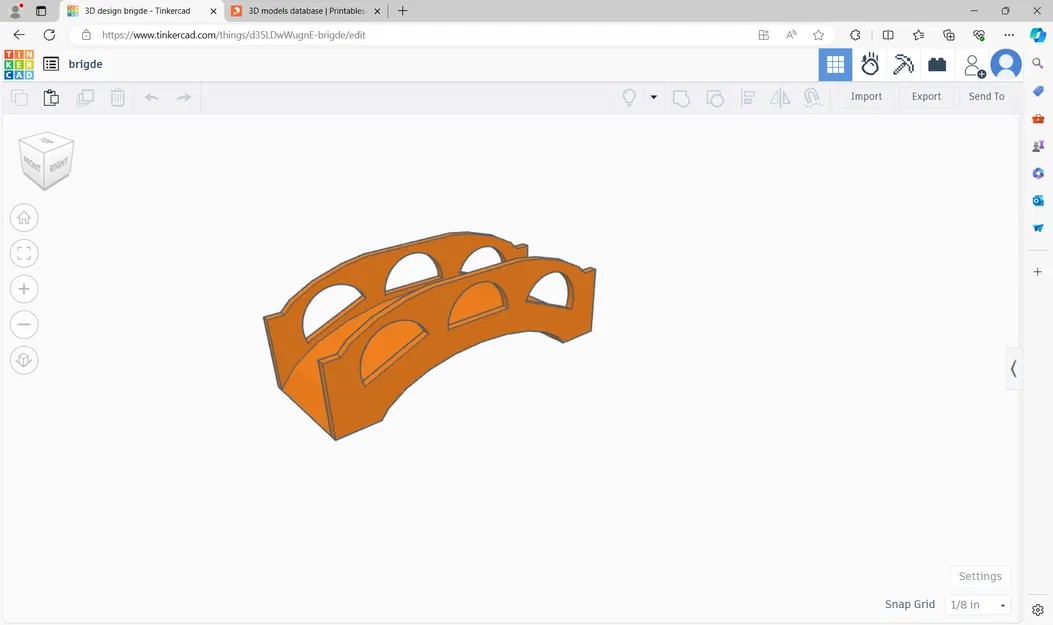Open the Snap Grid size dropdown
The image size is (1053, 625).
pos(977,604)
